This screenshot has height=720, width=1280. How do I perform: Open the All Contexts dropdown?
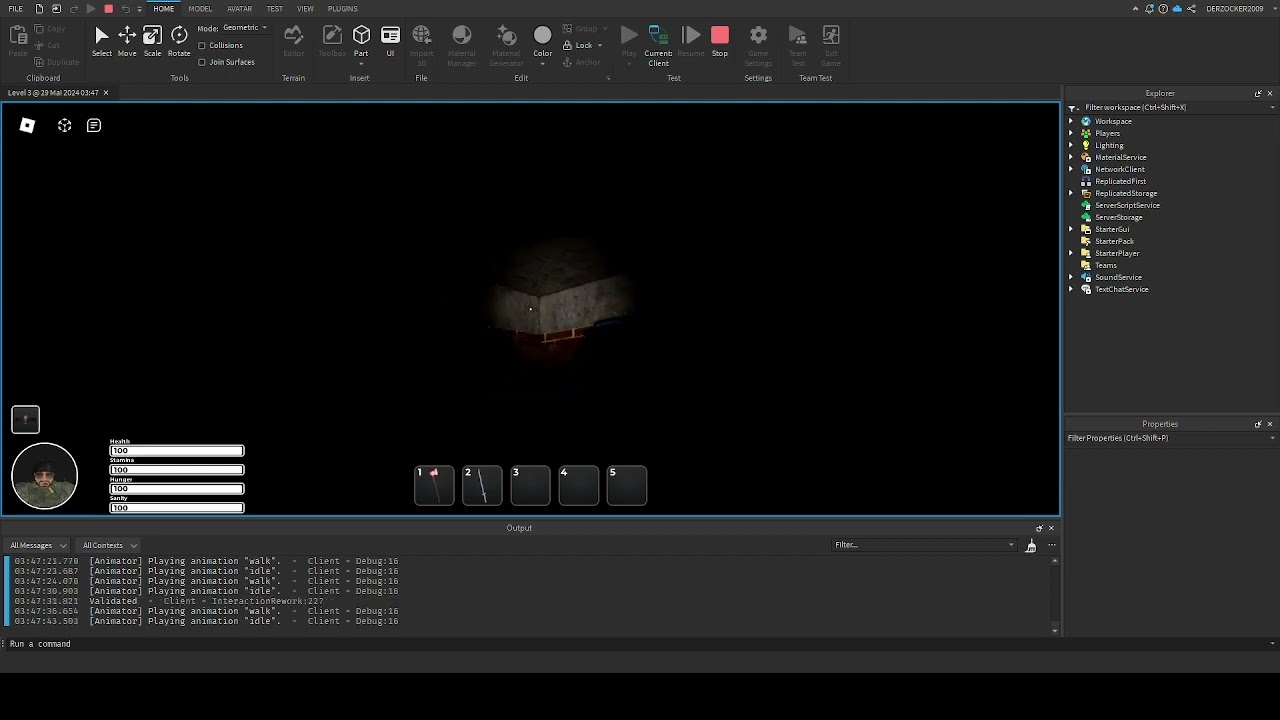point(109,545)
